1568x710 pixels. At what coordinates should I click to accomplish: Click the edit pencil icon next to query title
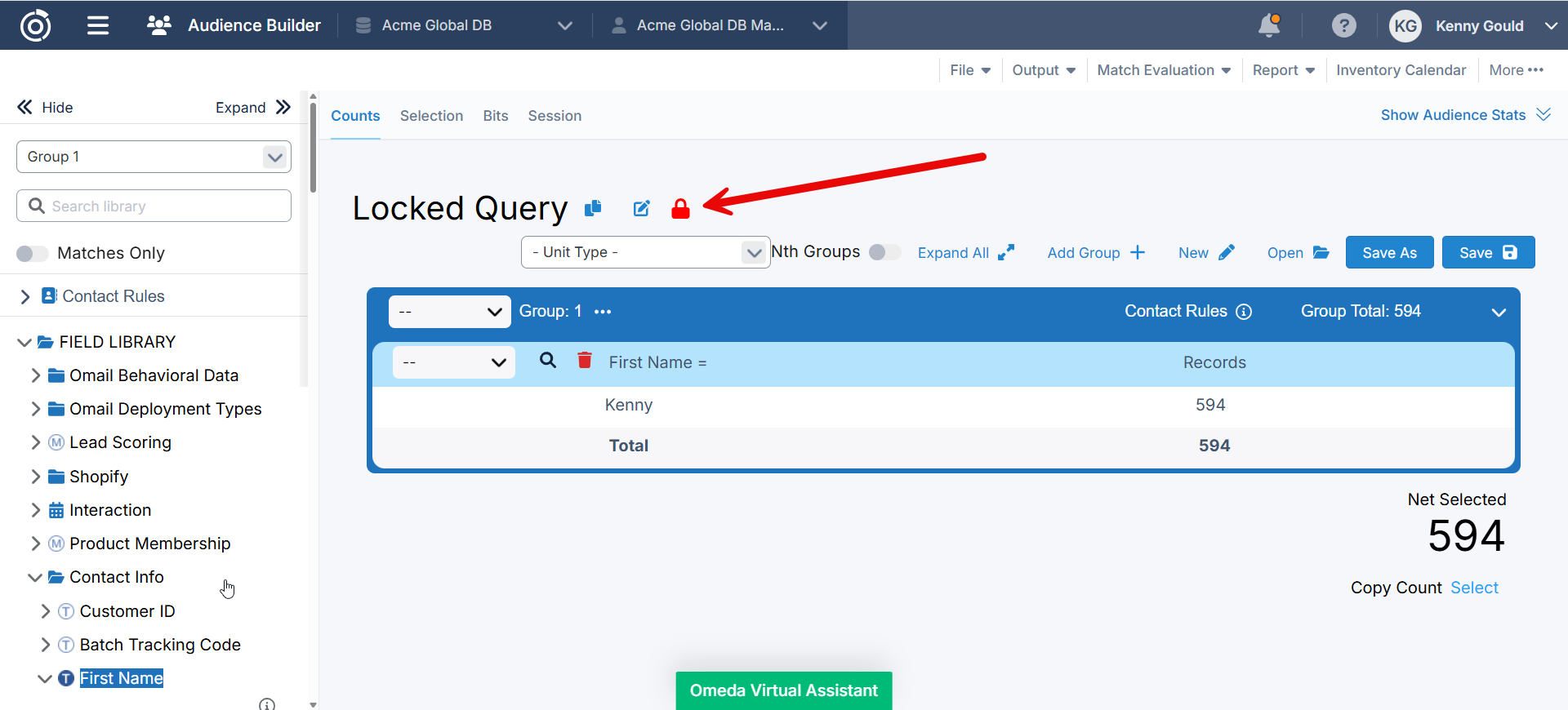point(642,209)
